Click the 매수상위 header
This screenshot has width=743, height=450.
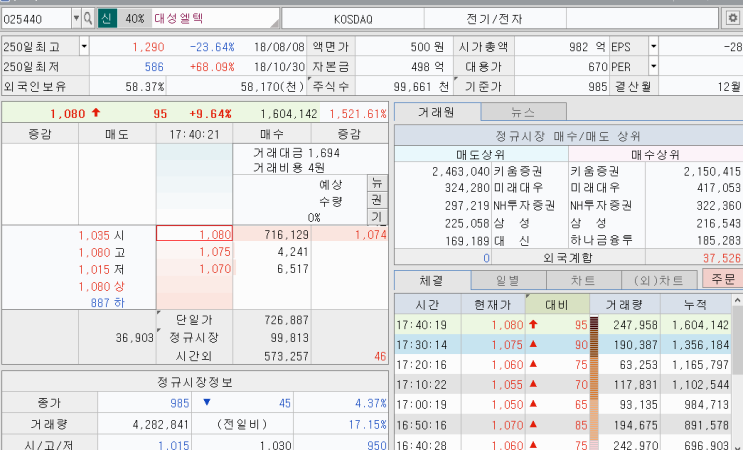pos(655,154)
